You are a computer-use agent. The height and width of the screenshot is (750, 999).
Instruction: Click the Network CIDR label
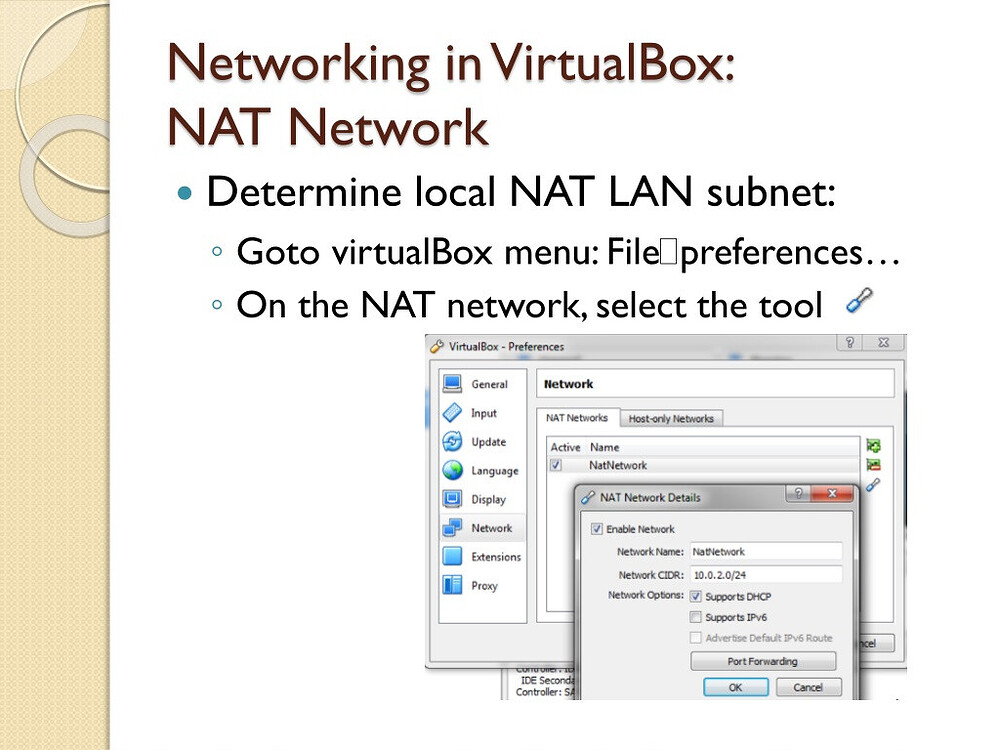click(x=651, y=575)
